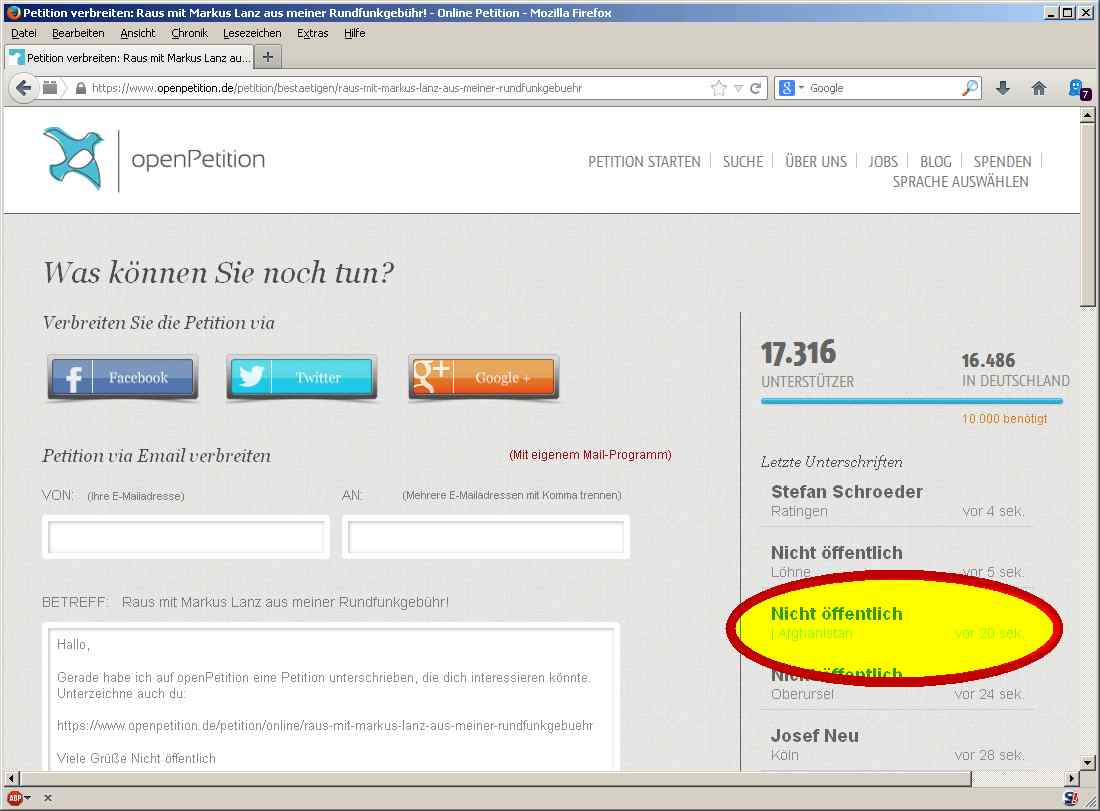Click the PETITION STARTEN navigation link

tap(644, 161)
